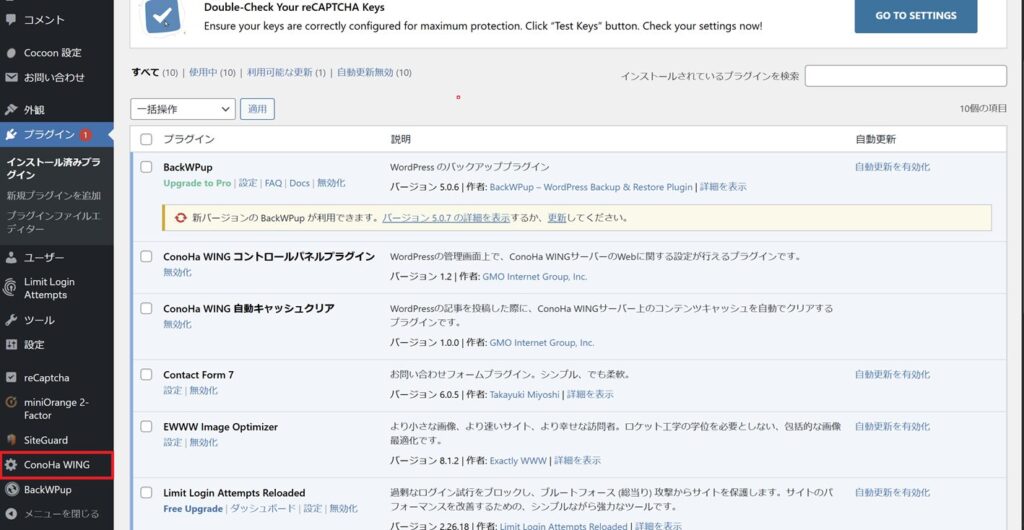Click the BackWPup sidebar icon
Viewport: 1024px width, 530px height.
11,490
